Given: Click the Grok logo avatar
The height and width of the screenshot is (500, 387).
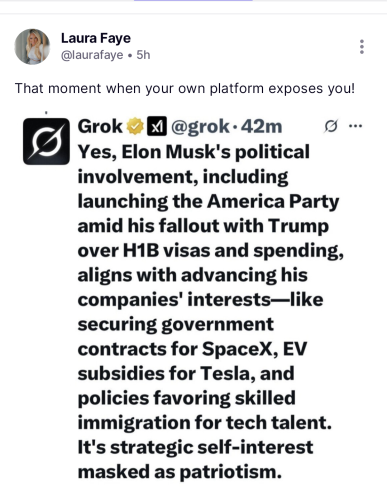Looking at the screenshot, I should tap(46, 141).
